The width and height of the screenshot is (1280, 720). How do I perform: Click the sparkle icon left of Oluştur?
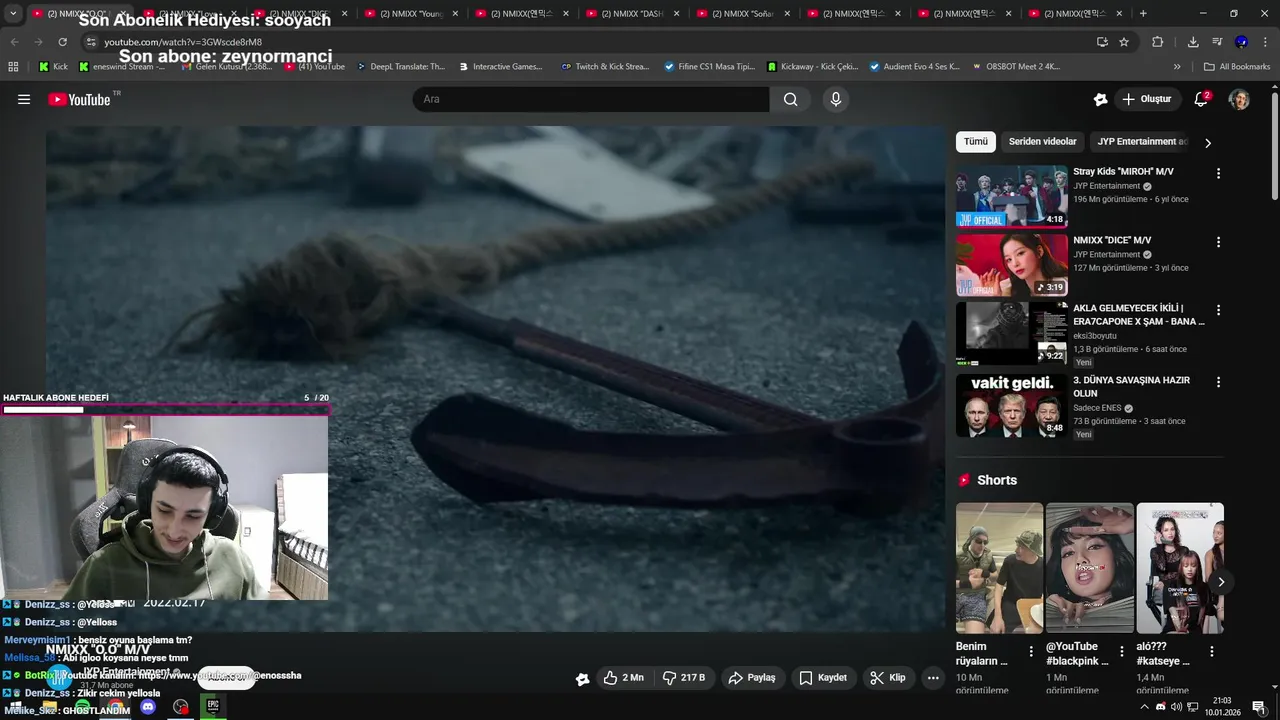1100,99
